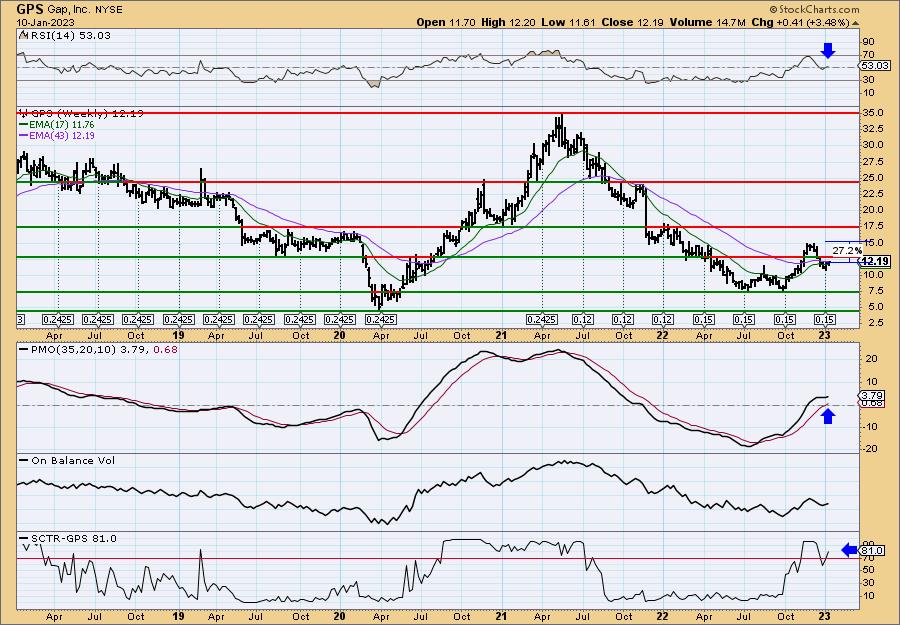Screen dimensions: 900x625
Task: Click the 90 level on the RSI axis
Action: pyautogui.click(x=868, y=42)
